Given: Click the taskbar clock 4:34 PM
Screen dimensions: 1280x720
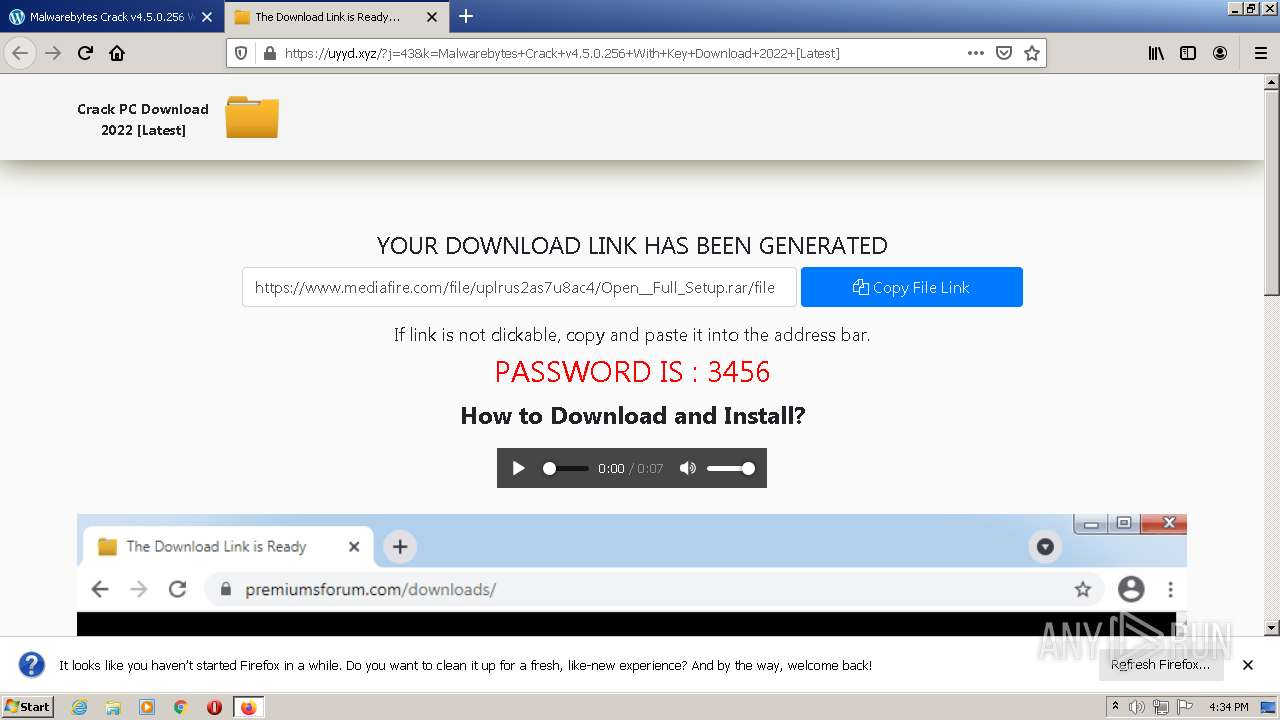Looking at the screenshot, I should pos(1228,707).
